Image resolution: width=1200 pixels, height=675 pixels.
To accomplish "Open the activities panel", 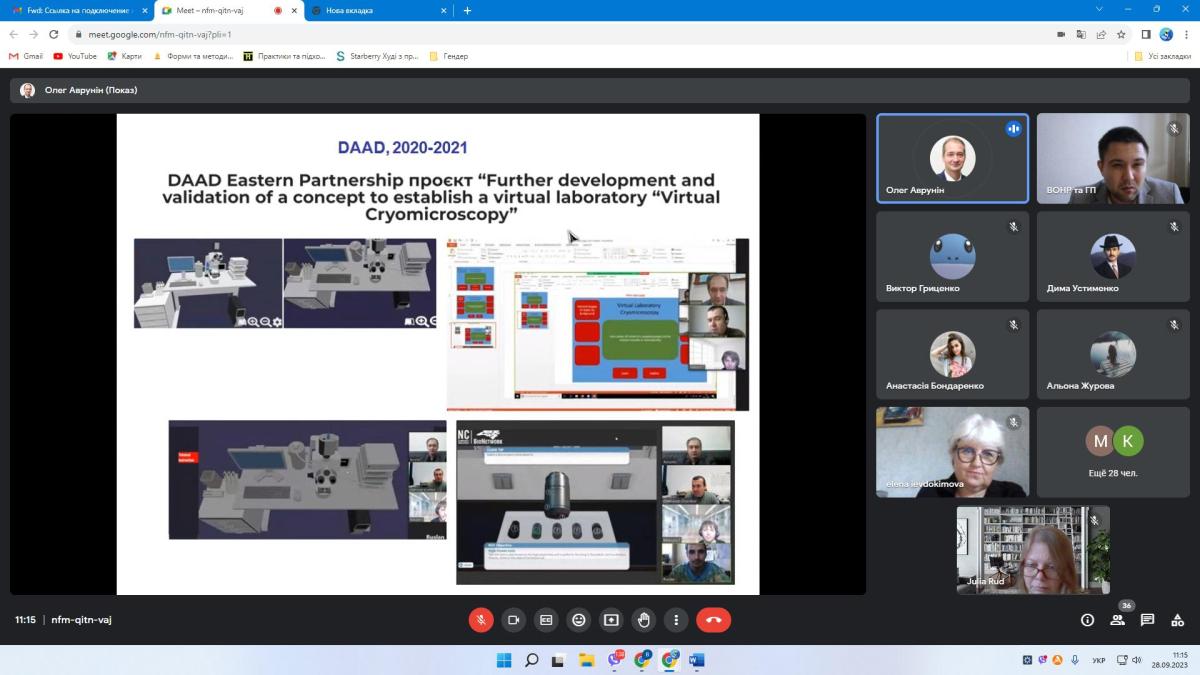I will coord(1177,620).
